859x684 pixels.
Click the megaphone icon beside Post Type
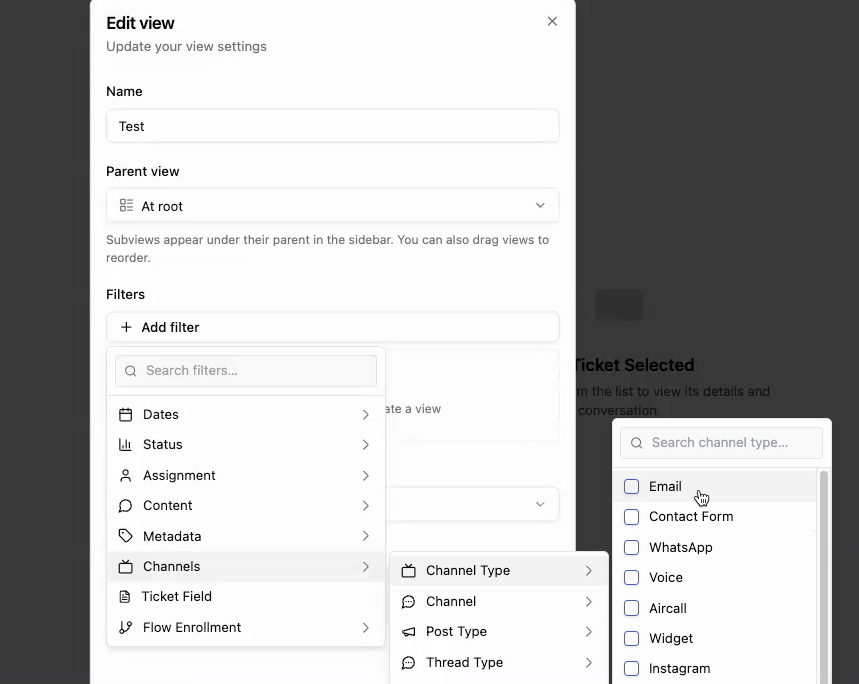tap(408, 632)
